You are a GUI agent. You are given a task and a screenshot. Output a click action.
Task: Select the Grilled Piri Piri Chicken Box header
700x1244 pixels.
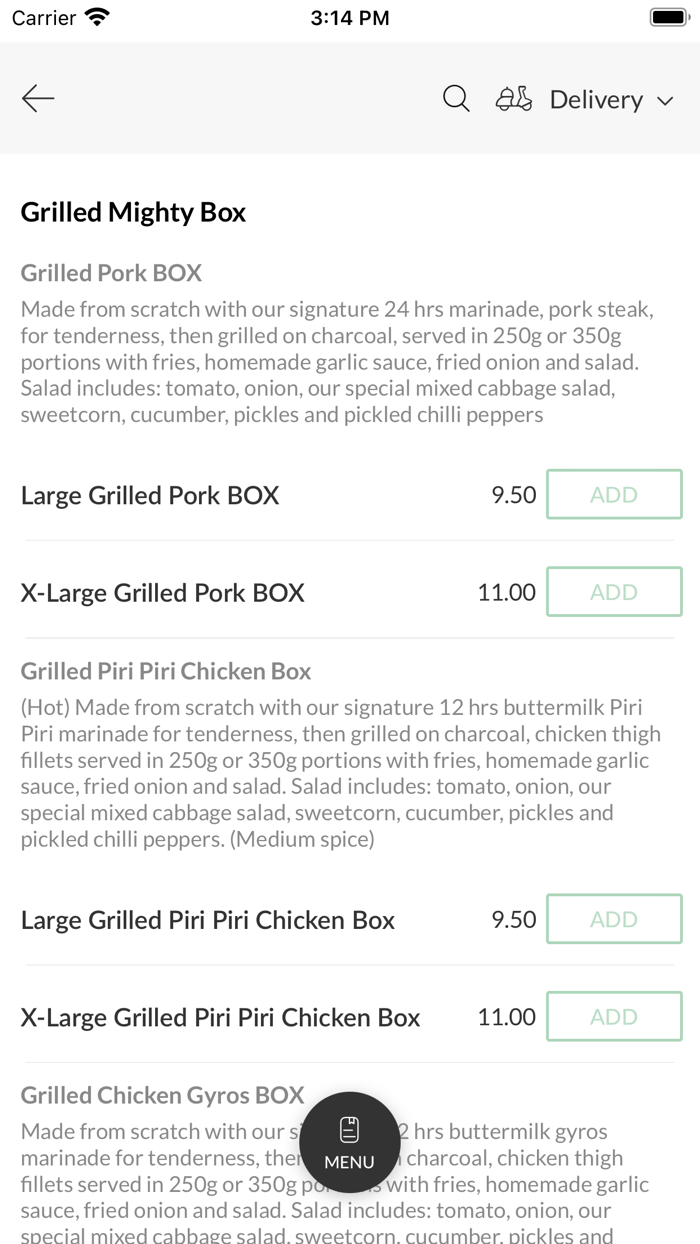point(166,670)
